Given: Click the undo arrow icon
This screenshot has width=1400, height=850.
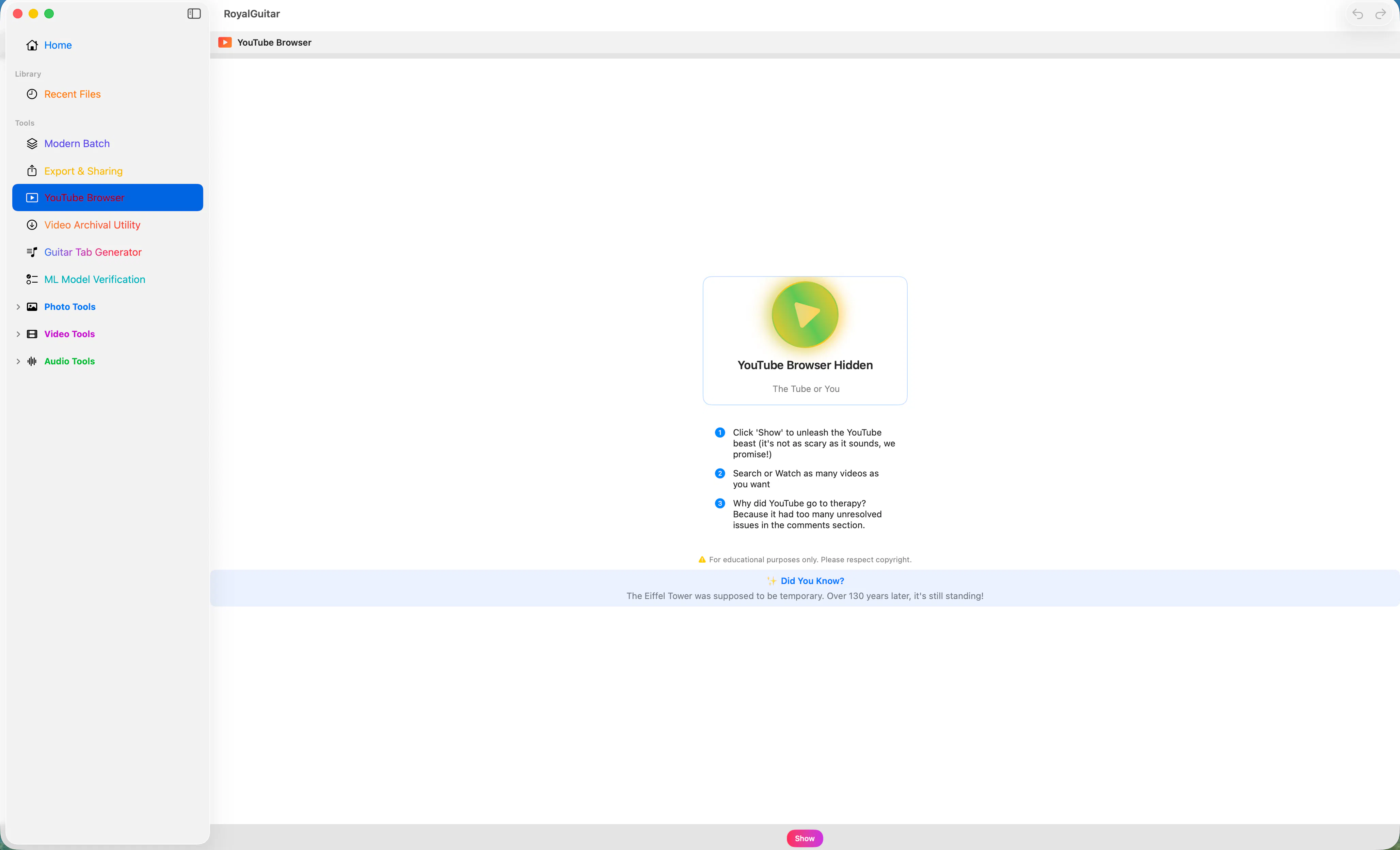Looking at the screenshot, I should [1357, 14].
